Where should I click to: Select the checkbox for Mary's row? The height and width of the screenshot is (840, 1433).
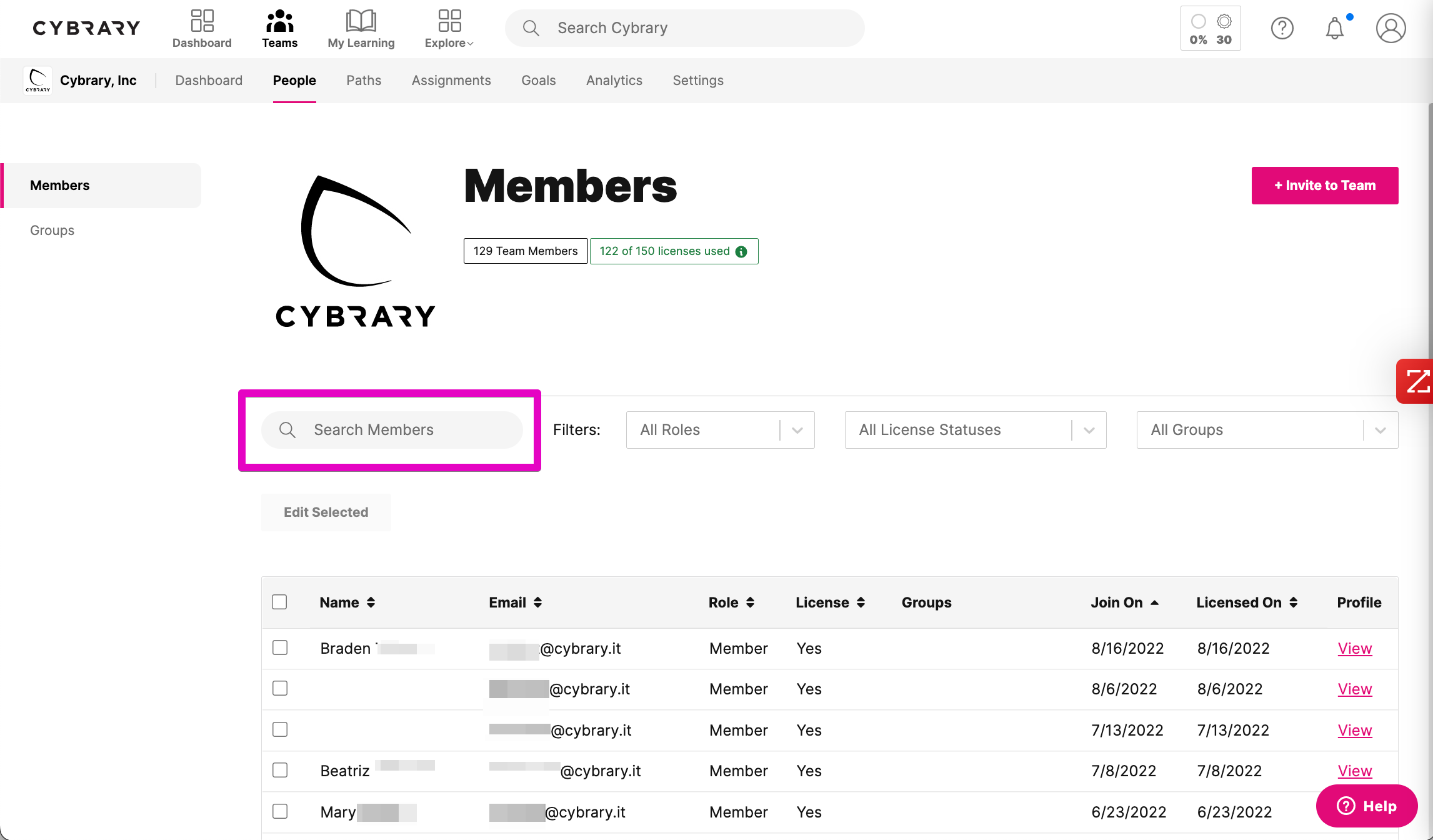[280, 811]
